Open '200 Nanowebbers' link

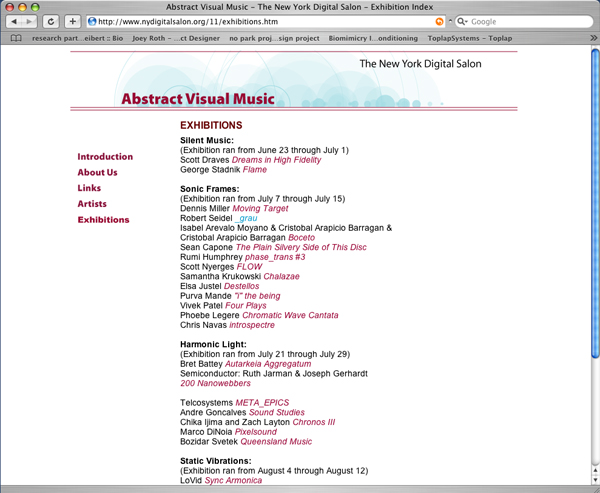[215, 383]
